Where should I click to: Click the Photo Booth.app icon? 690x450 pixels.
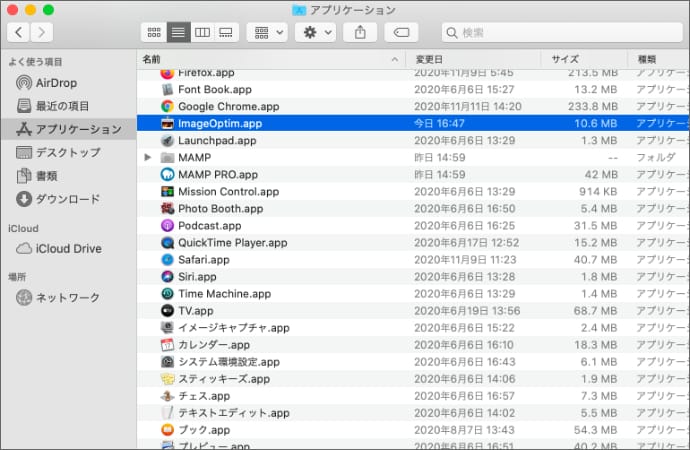pos(168,208)
